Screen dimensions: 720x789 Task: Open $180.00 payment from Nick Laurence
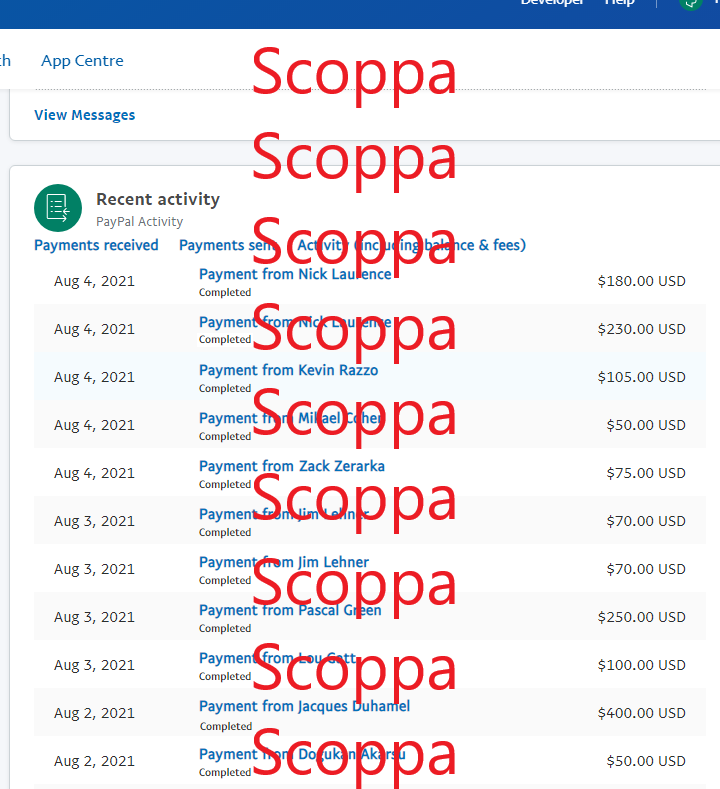tap(295, 274)
